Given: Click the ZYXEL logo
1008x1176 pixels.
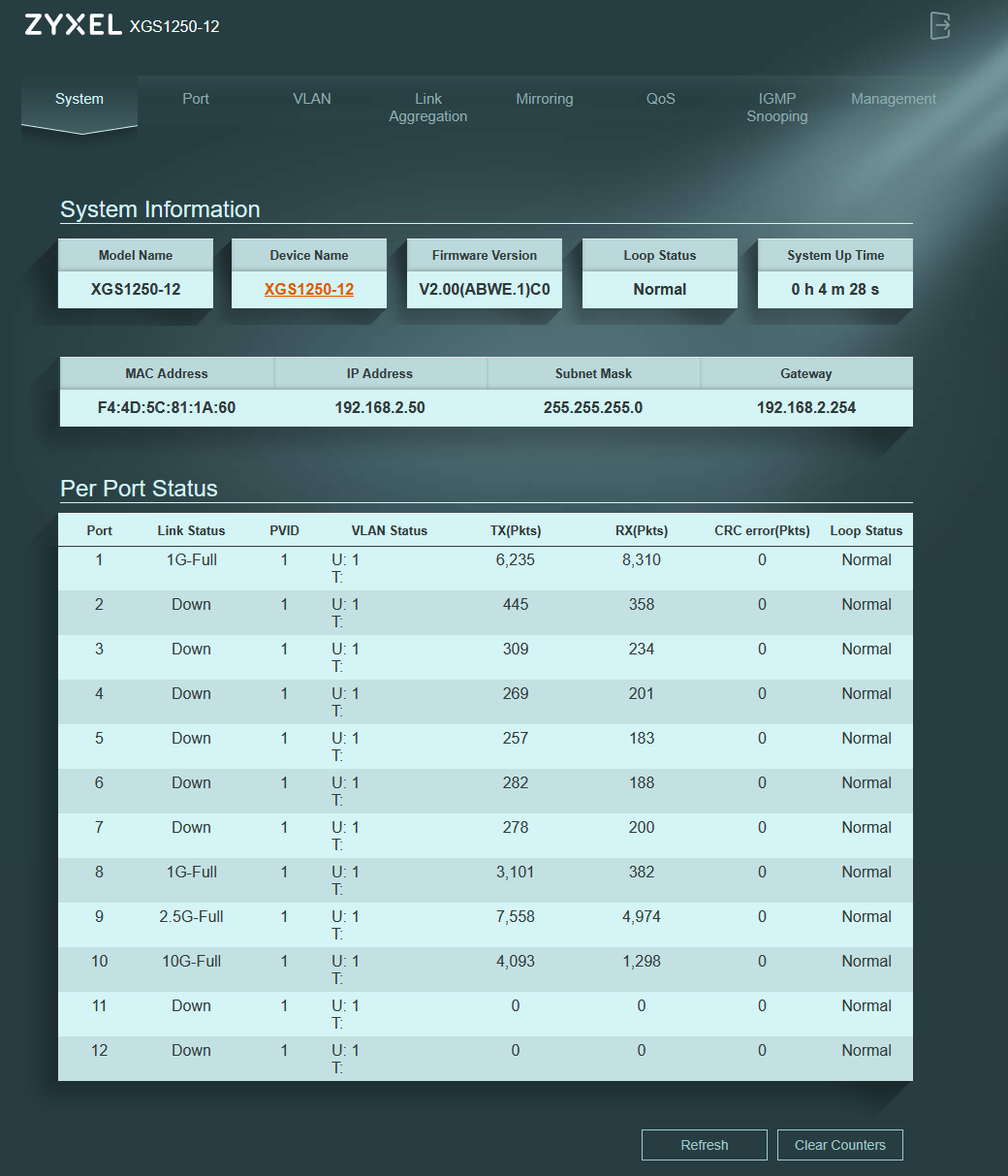Looking at the screenshot, I should tap(74, 25).
